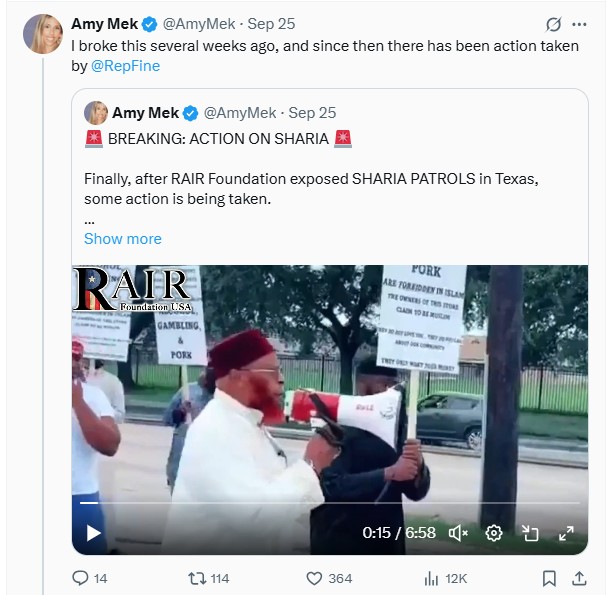Reply to the post via comment icon
This screenshot has width=615, height=595.
pyautogui.click(x=82, y=578)
